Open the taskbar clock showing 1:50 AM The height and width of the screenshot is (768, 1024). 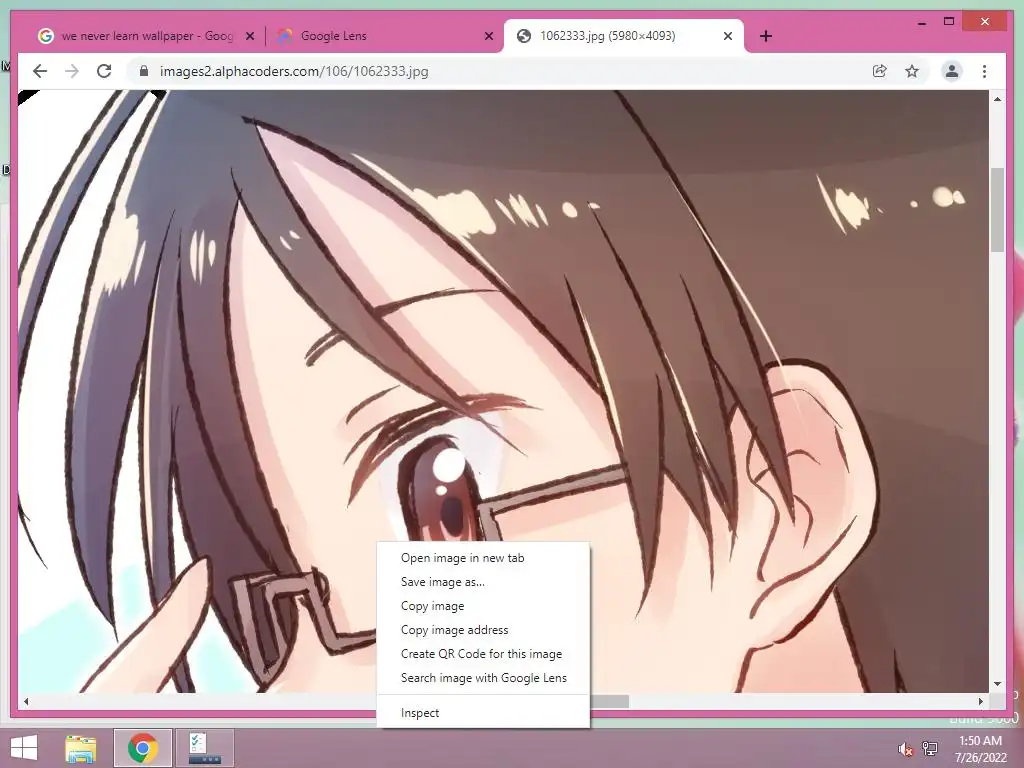pyautogui.click(x=980, y=748)
